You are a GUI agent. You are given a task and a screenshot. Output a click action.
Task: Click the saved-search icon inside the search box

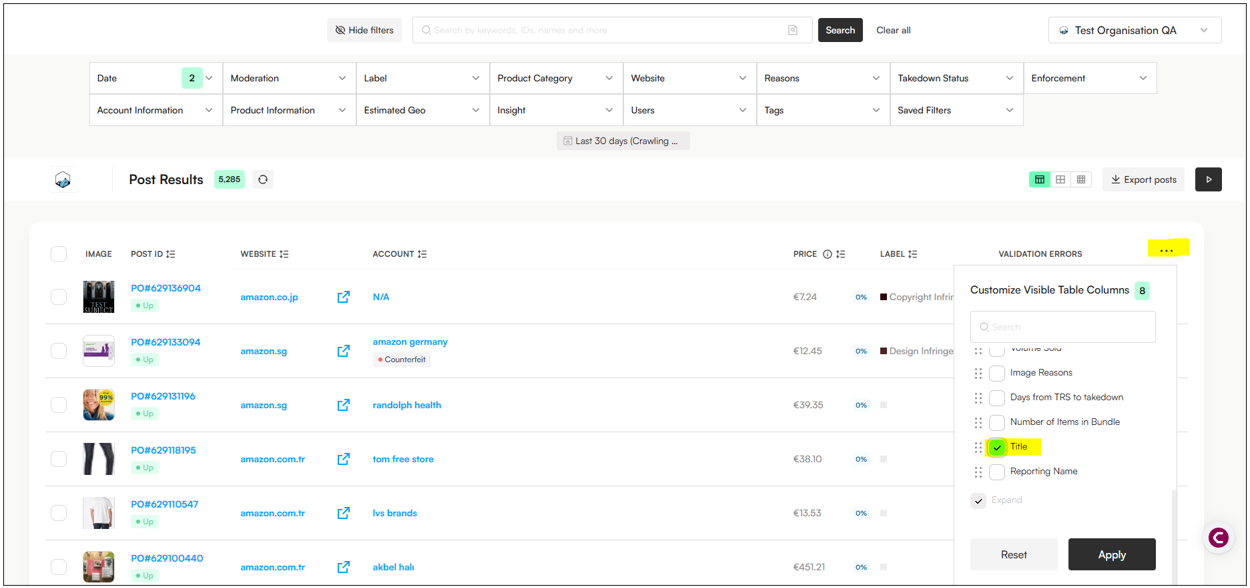pos(793,30)
